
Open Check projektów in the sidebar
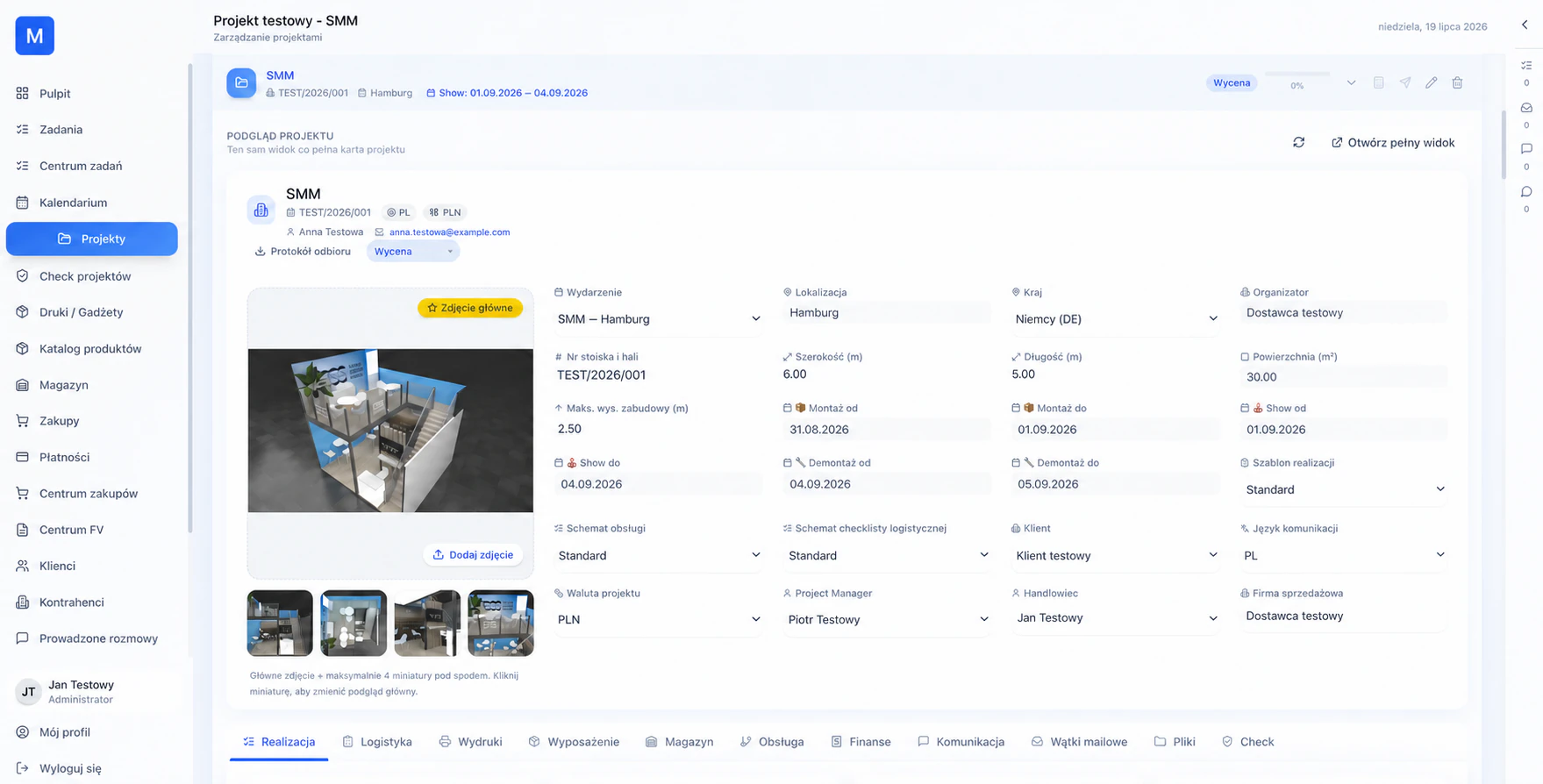(94, 275)
